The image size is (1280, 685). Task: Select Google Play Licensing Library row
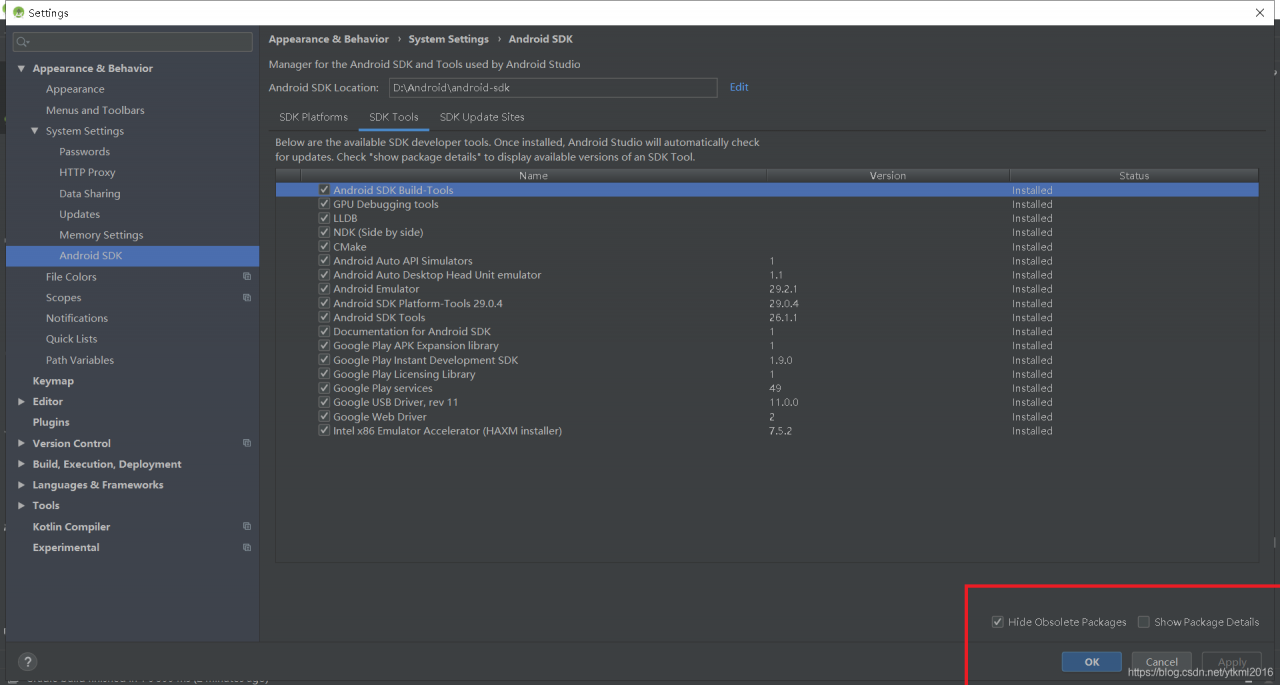tap(767, 374)
